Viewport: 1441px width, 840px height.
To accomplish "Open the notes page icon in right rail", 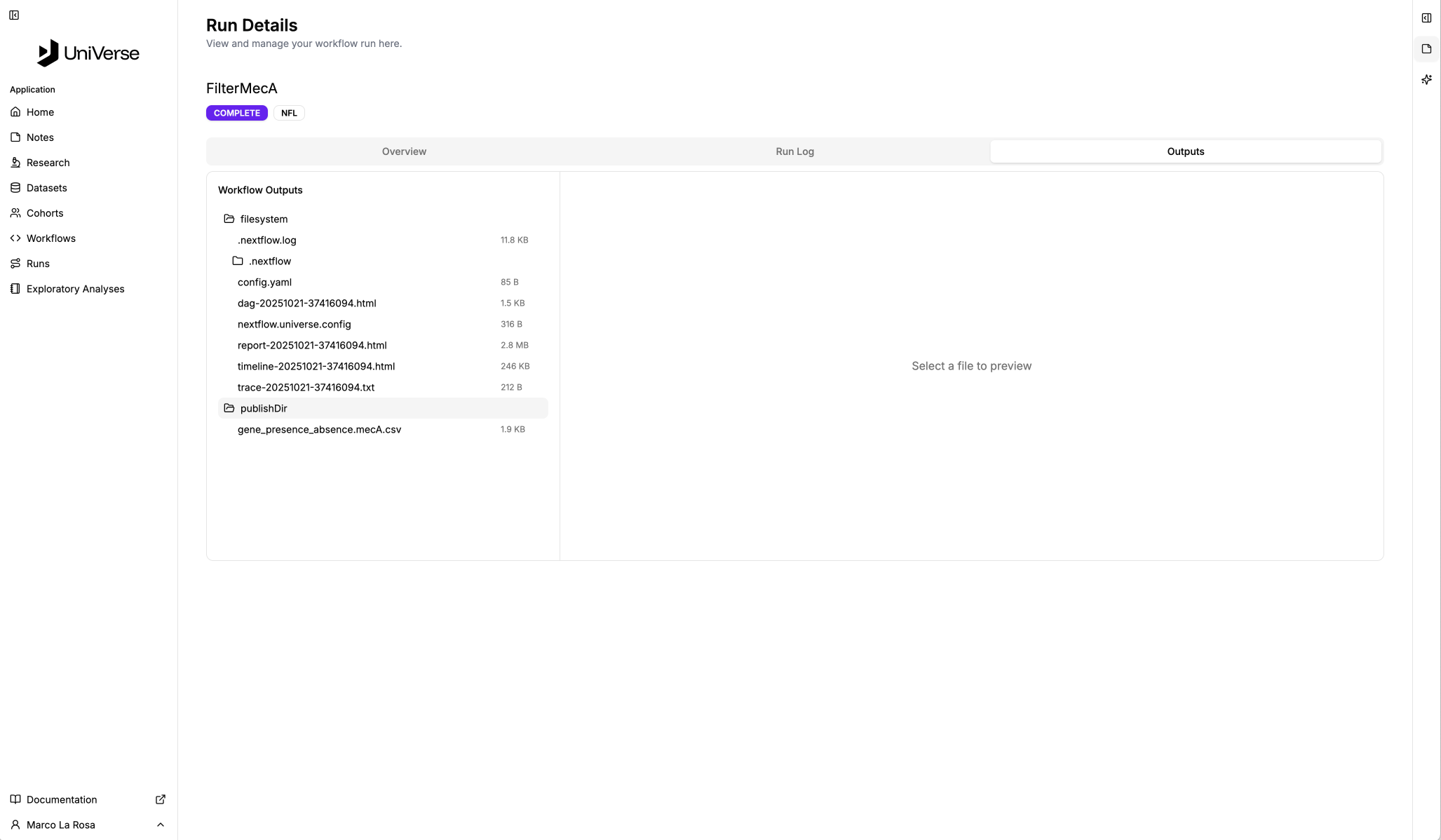I will (x=1426, y=49).
